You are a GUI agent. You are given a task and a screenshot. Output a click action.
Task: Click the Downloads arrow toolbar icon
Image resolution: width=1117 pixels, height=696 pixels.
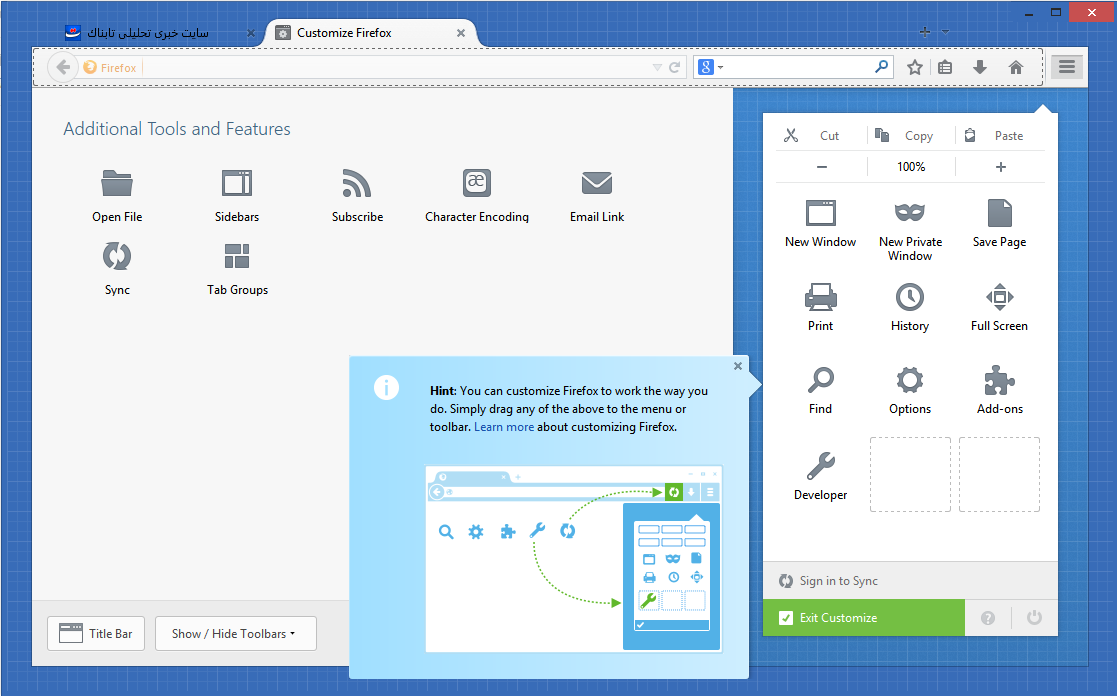pos(980,67)
